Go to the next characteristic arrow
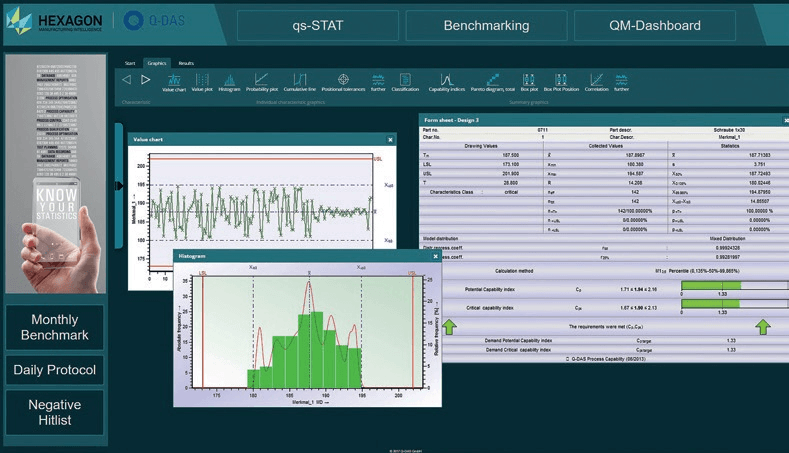This screenshot has width=789, height=453. 145,80
